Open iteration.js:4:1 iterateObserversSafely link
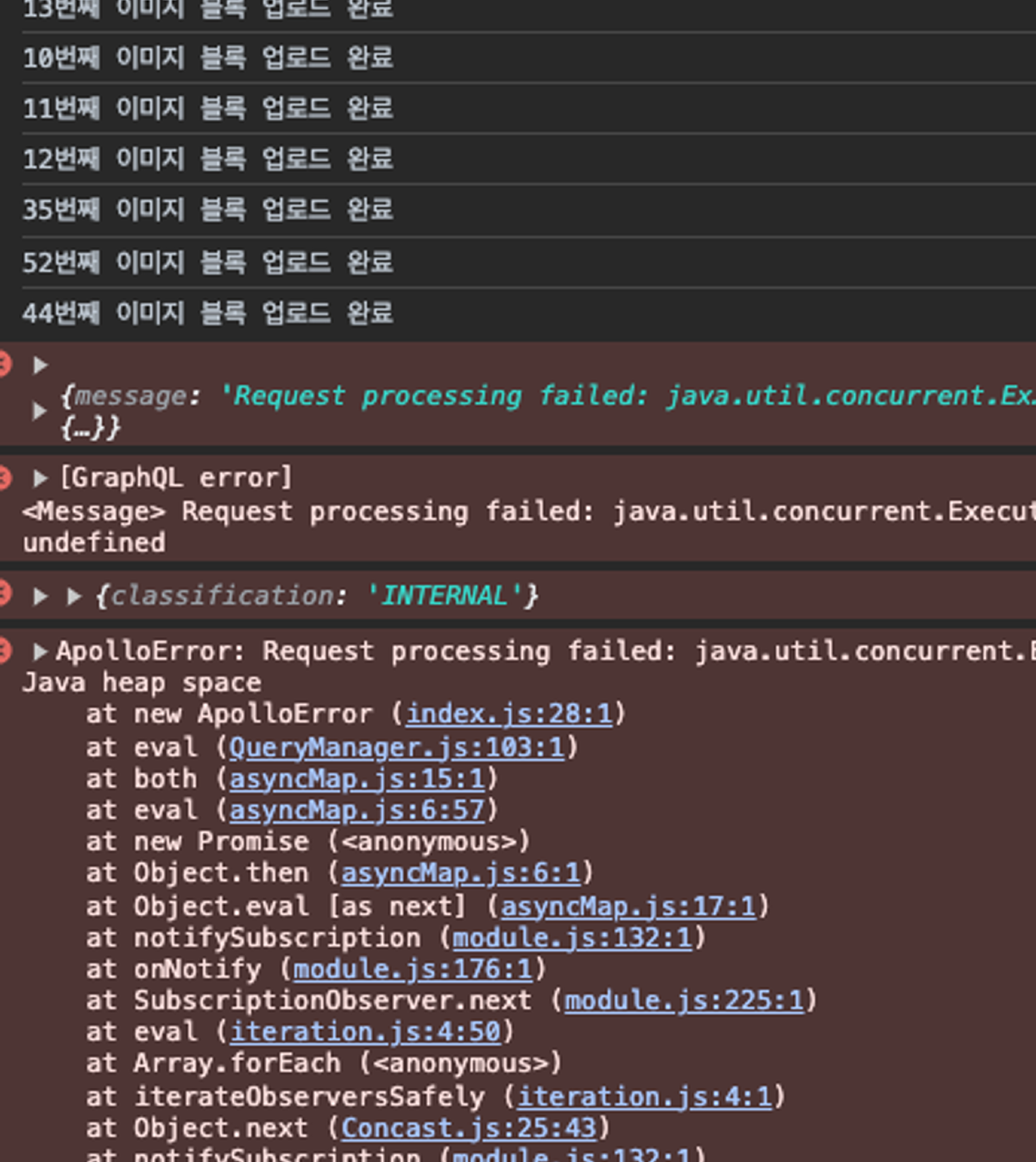This screenshot has width=1036, height=1162. tap(644, 1096)
